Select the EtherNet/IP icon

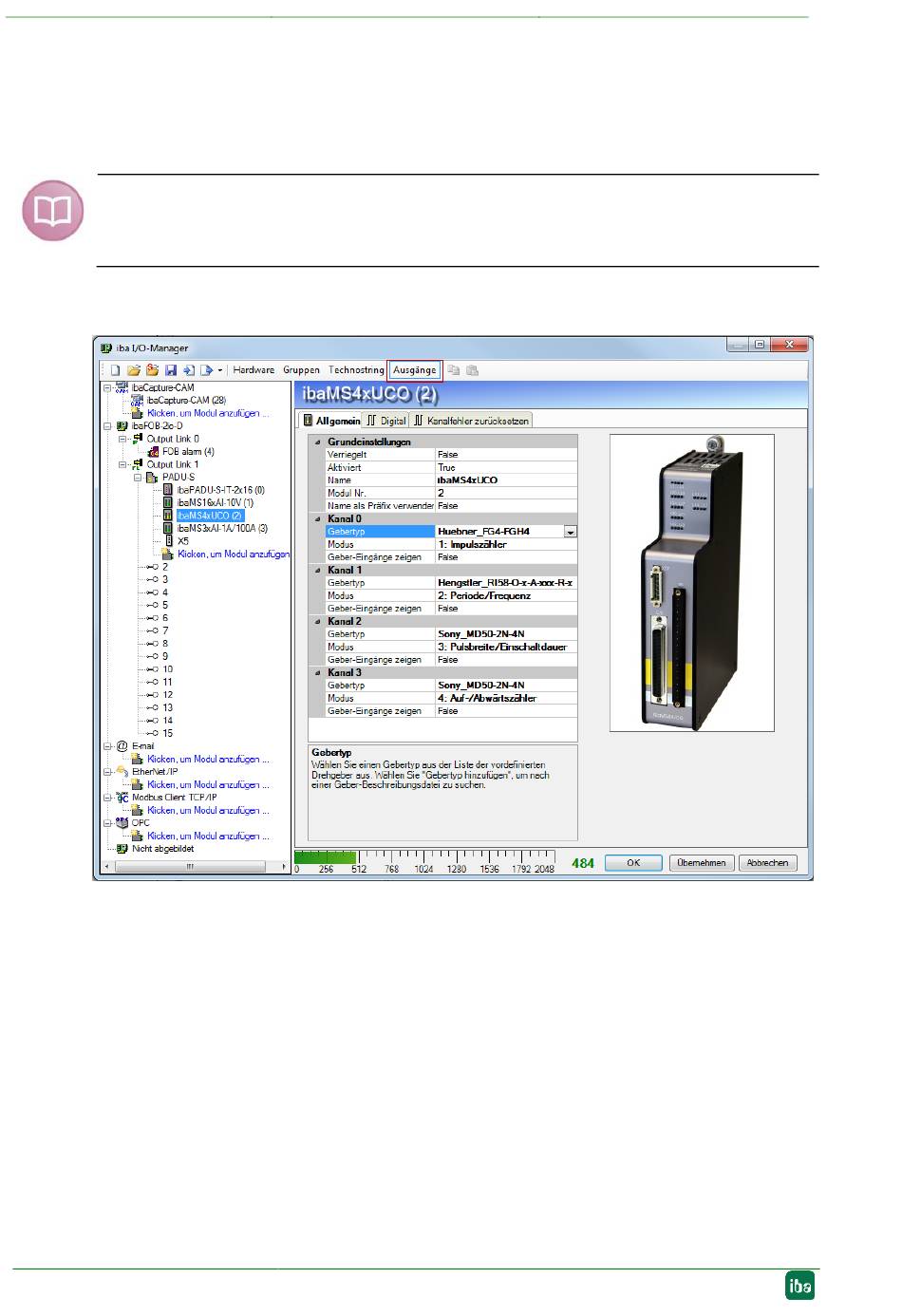point(122,772)
